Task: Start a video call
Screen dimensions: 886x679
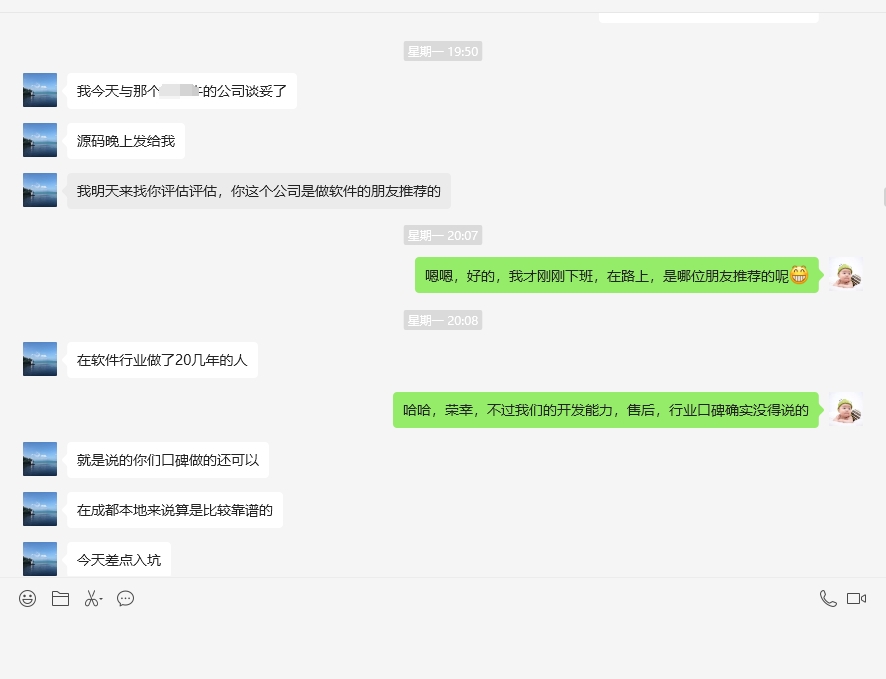Action: [856, 599]
